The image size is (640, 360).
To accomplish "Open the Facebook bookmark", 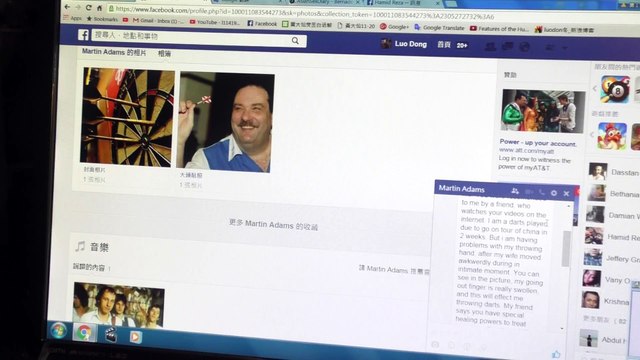I will tap(262, 24).
